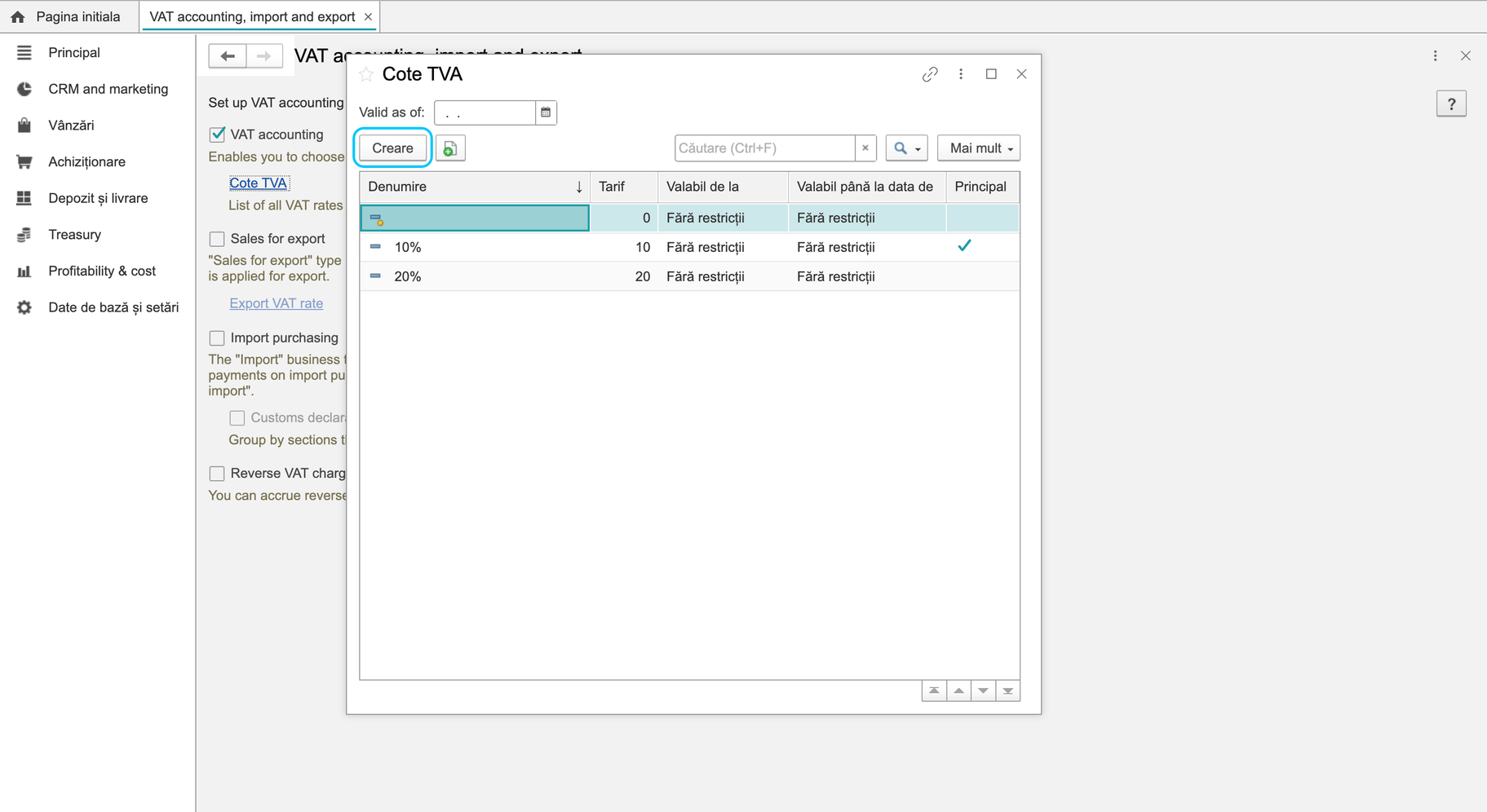Copy link to Cote TVA dialog

[x=930, y=74]
